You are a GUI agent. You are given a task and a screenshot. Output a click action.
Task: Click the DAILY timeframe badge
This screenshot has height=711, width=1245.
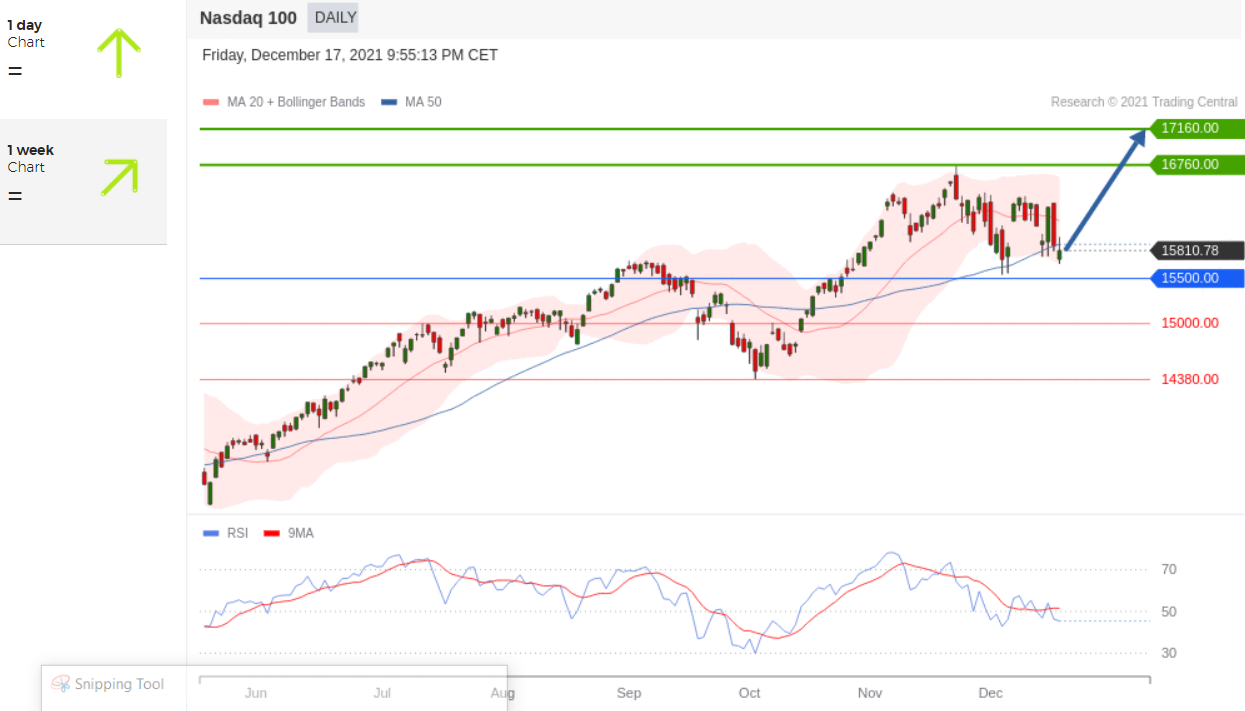pos(333,17)
